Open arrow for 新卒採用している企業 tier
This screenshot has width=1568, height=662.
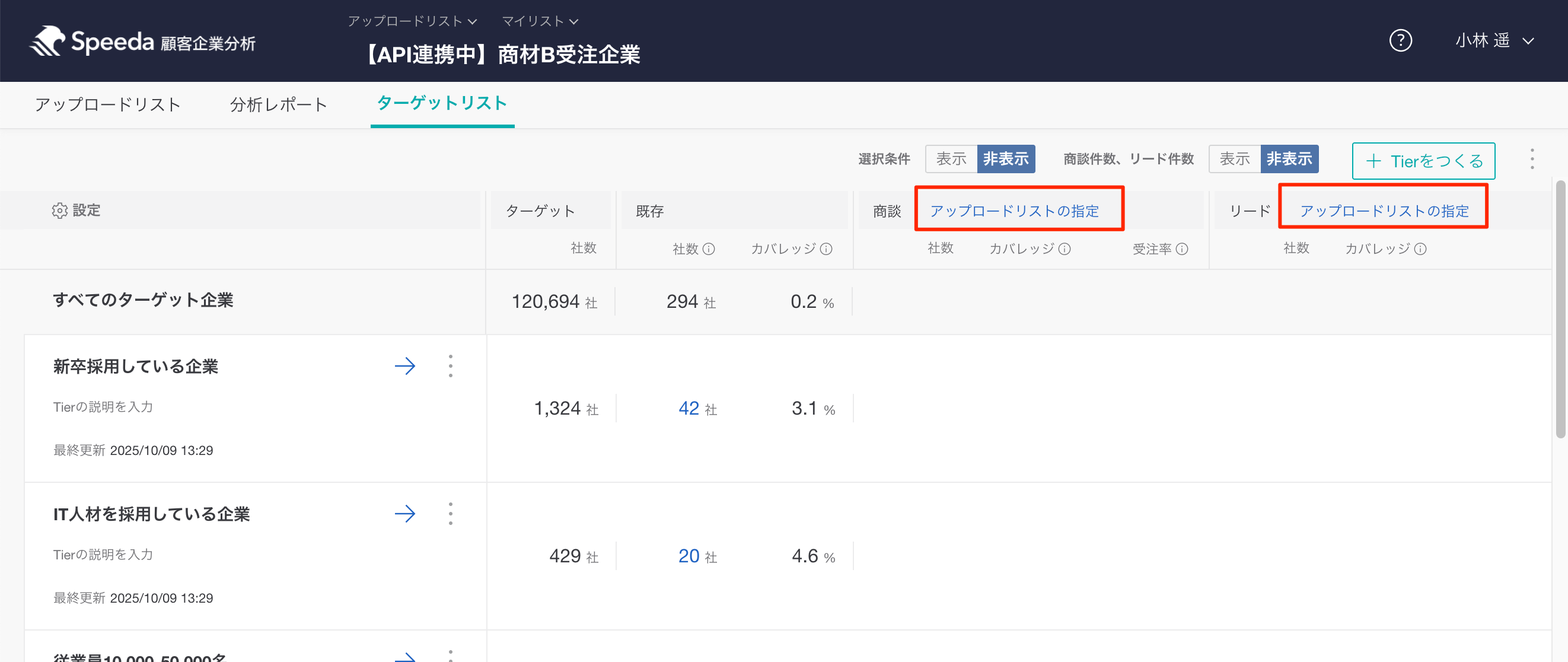pos(405,366)
